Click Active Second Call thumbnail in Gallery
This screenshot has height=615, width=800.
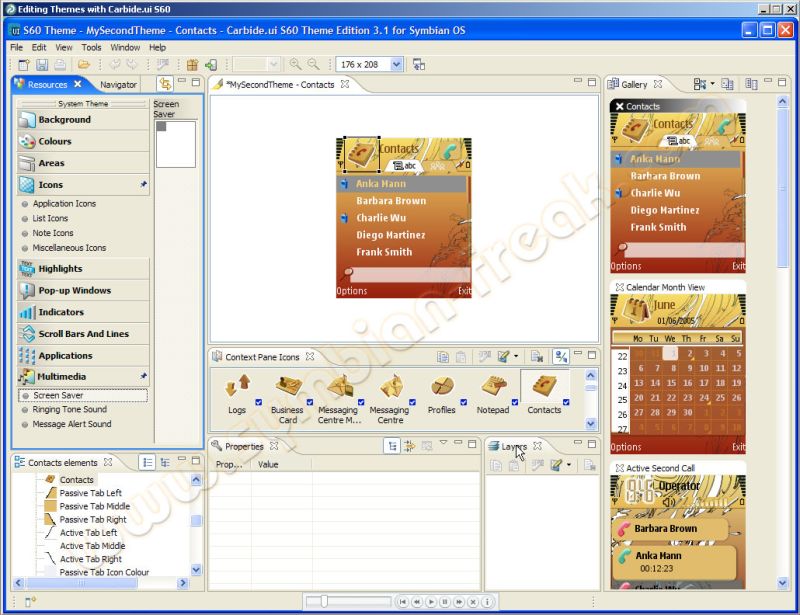[678, 532]
